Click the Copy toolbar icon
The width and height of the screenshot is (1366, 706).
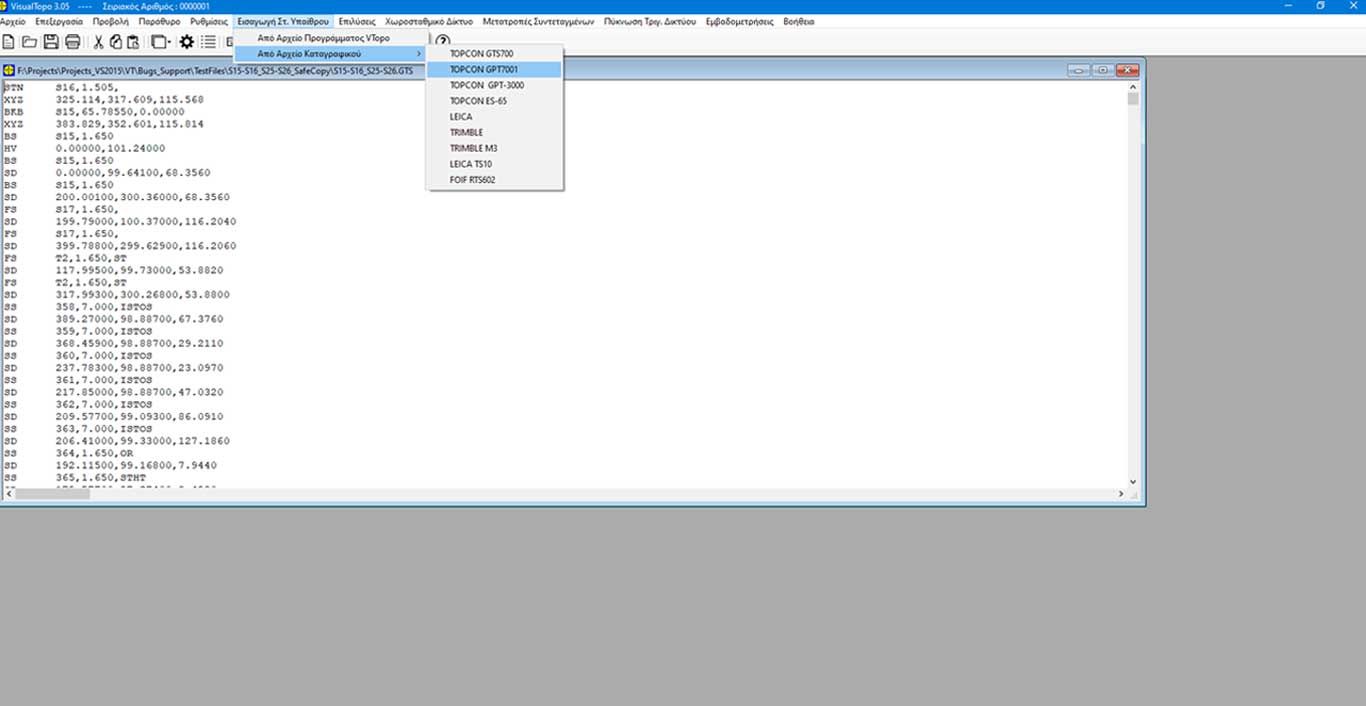point(115,42)
